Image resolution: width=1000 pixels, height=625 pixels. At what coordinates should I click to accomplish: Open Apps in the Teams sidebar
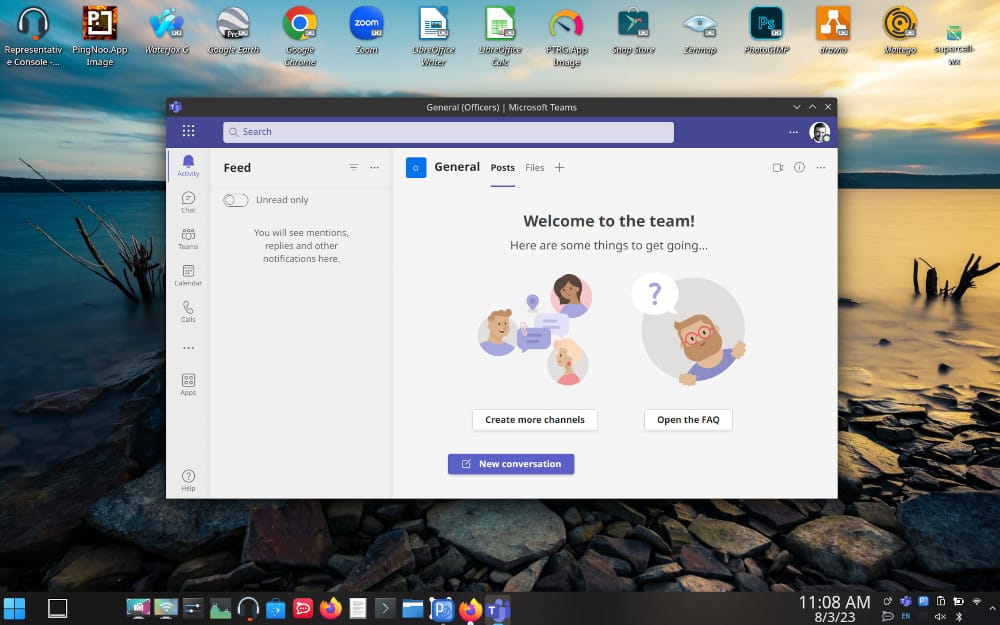(x=188, y=384)
